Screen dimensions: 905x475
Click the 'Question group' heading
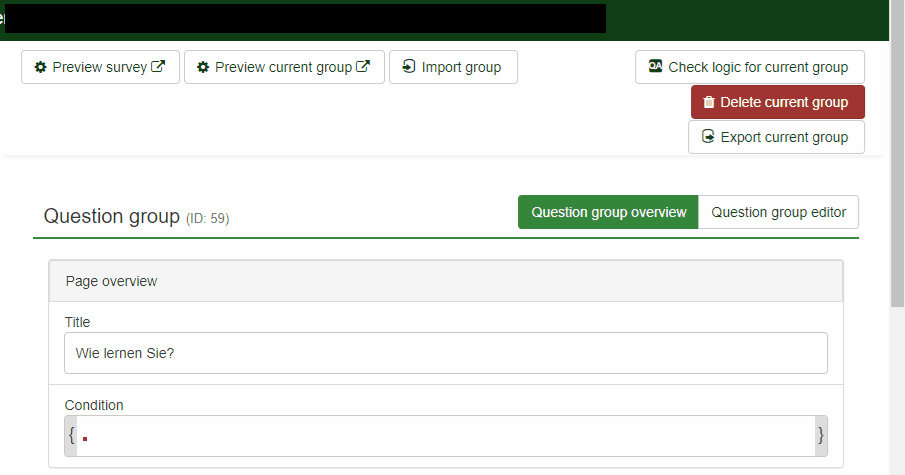click(x=112, y=216)
